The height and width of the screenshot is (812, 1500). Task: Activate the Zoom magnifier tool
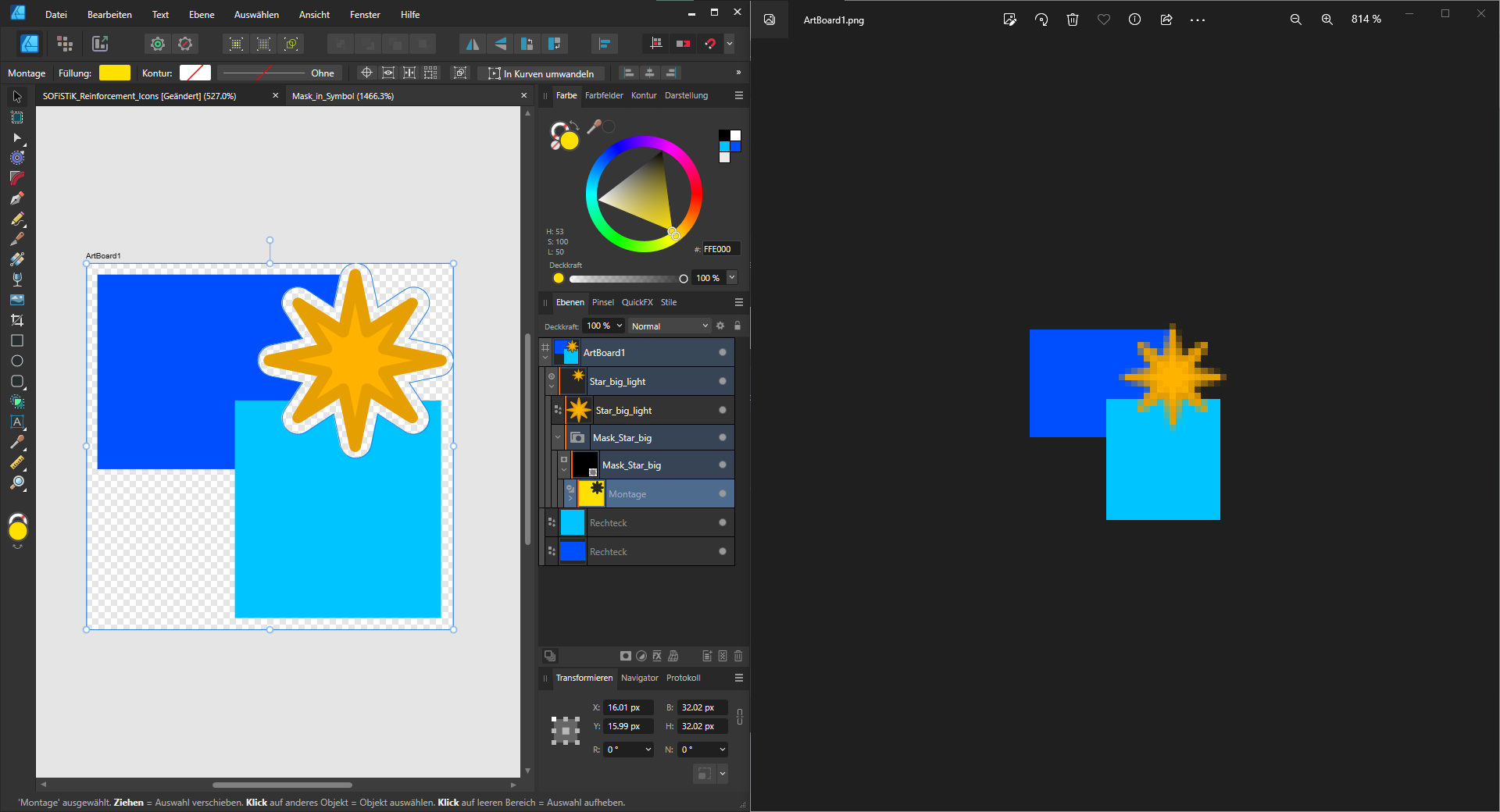[x=16, y=483]
